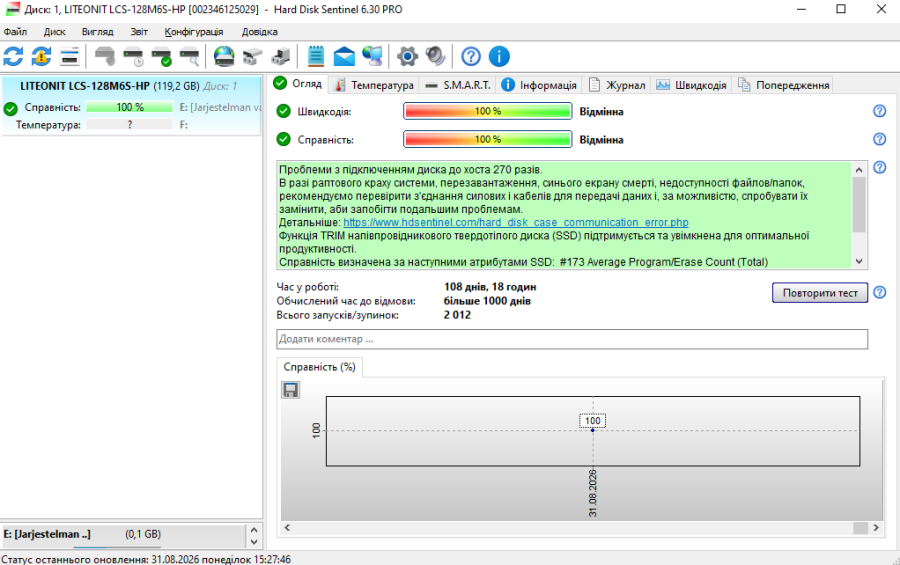
Task: Select the E: [Jarjestelman ..] partition row
Action: pyautogui.click(x=123, y=535)
